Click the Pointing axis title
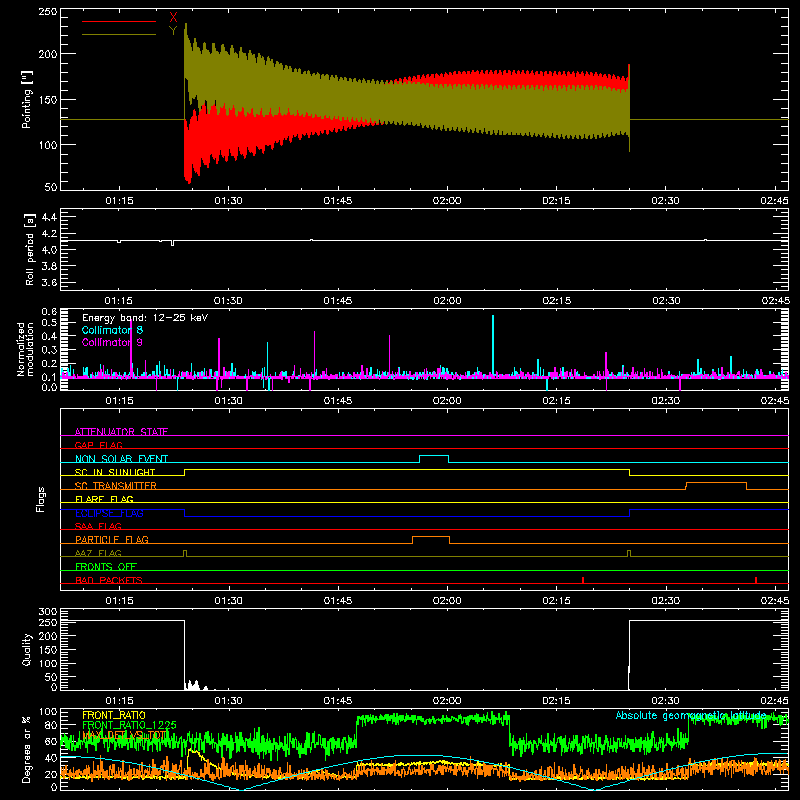800x800 pixels. (x=27, y=99)
